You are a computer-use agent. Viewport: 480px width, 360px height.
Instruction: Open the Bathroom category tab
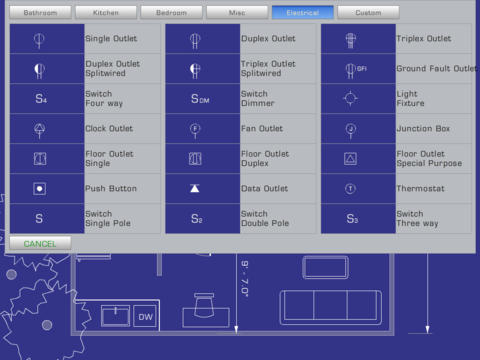coord(40,12)
